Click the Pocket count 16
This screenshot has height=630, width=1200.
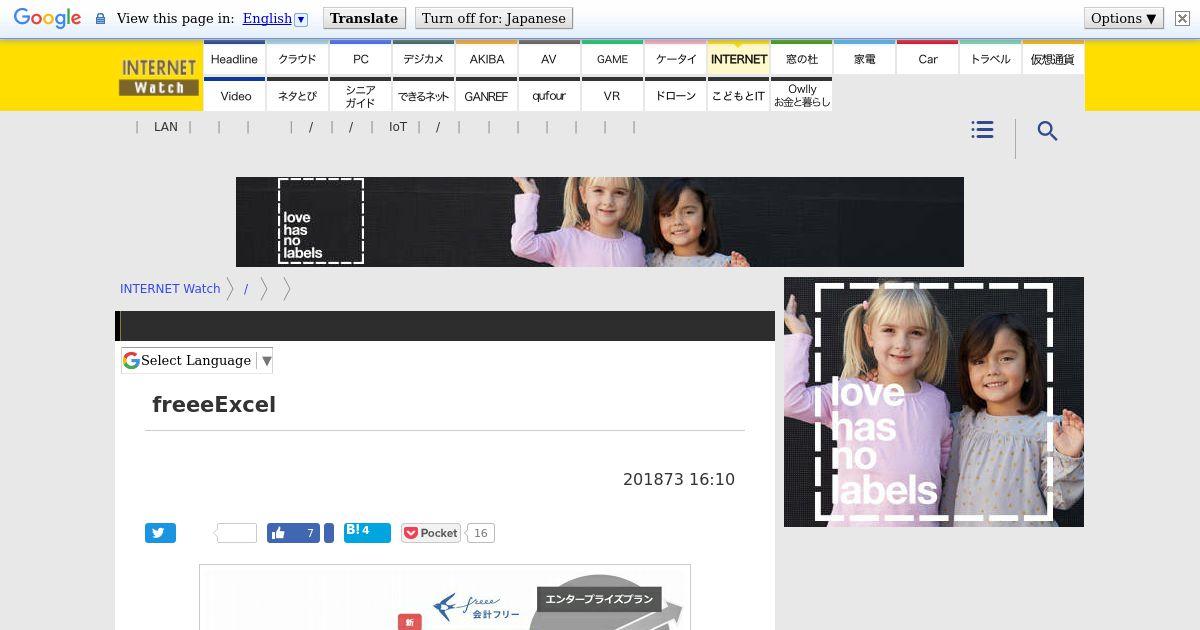point(481,533)
